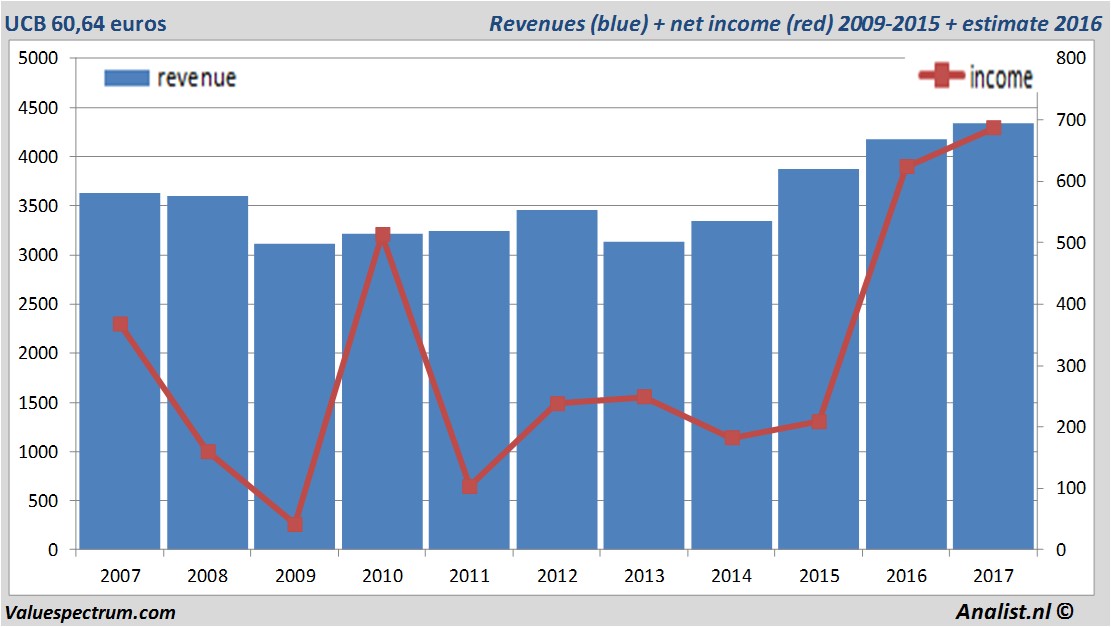
Task: Select the 700 income axis value
Action: click(x=1071, y=120)
